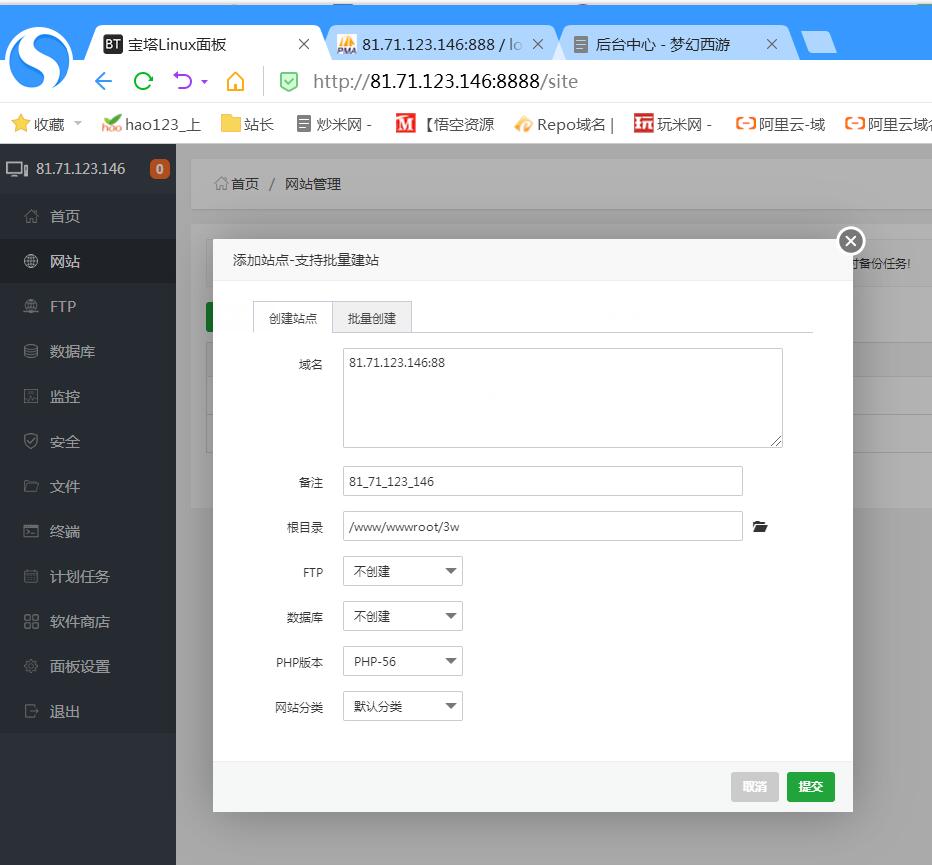Expand the FTP 不创建 dropdown
The width and height of the screenshot is (932, 865).
click(402, 572)
